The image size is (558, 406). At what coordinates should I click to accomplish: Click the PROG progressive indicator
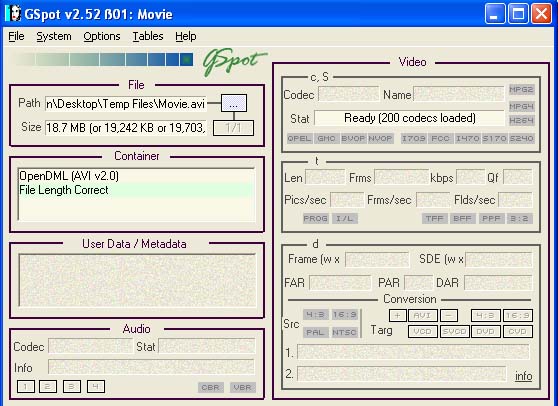pos(316,218)
